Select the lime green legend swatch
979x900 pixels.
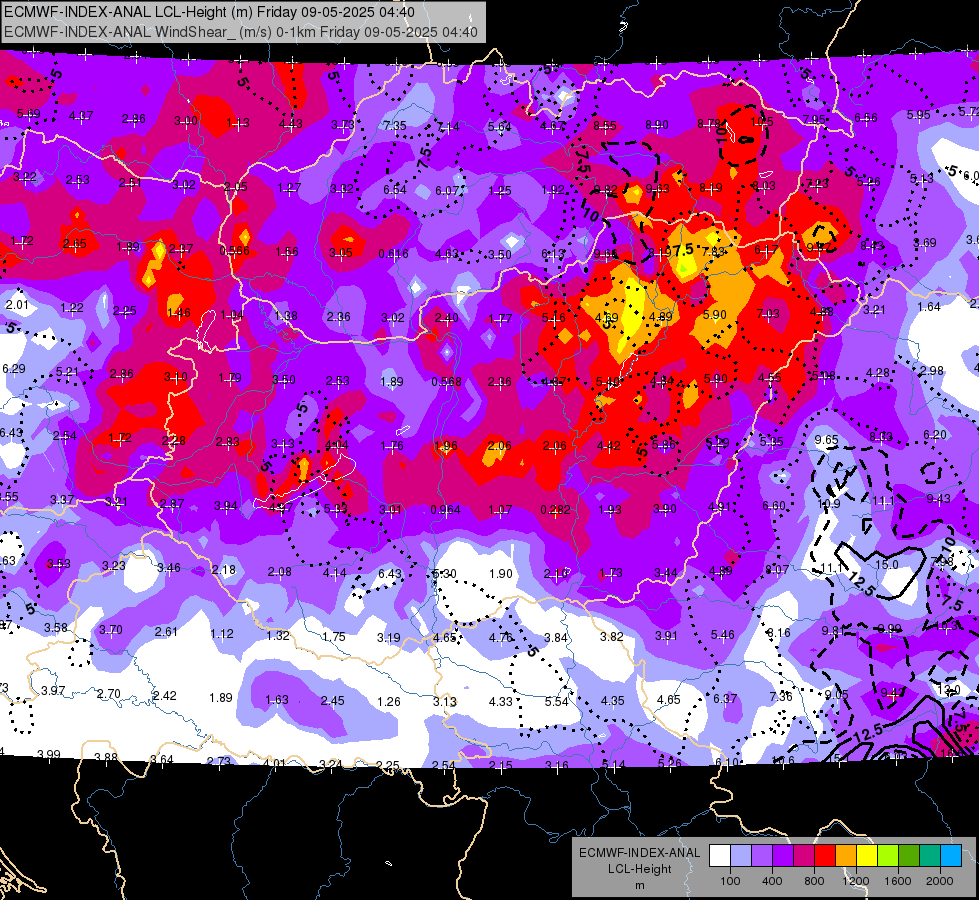(x=888, y=856)
